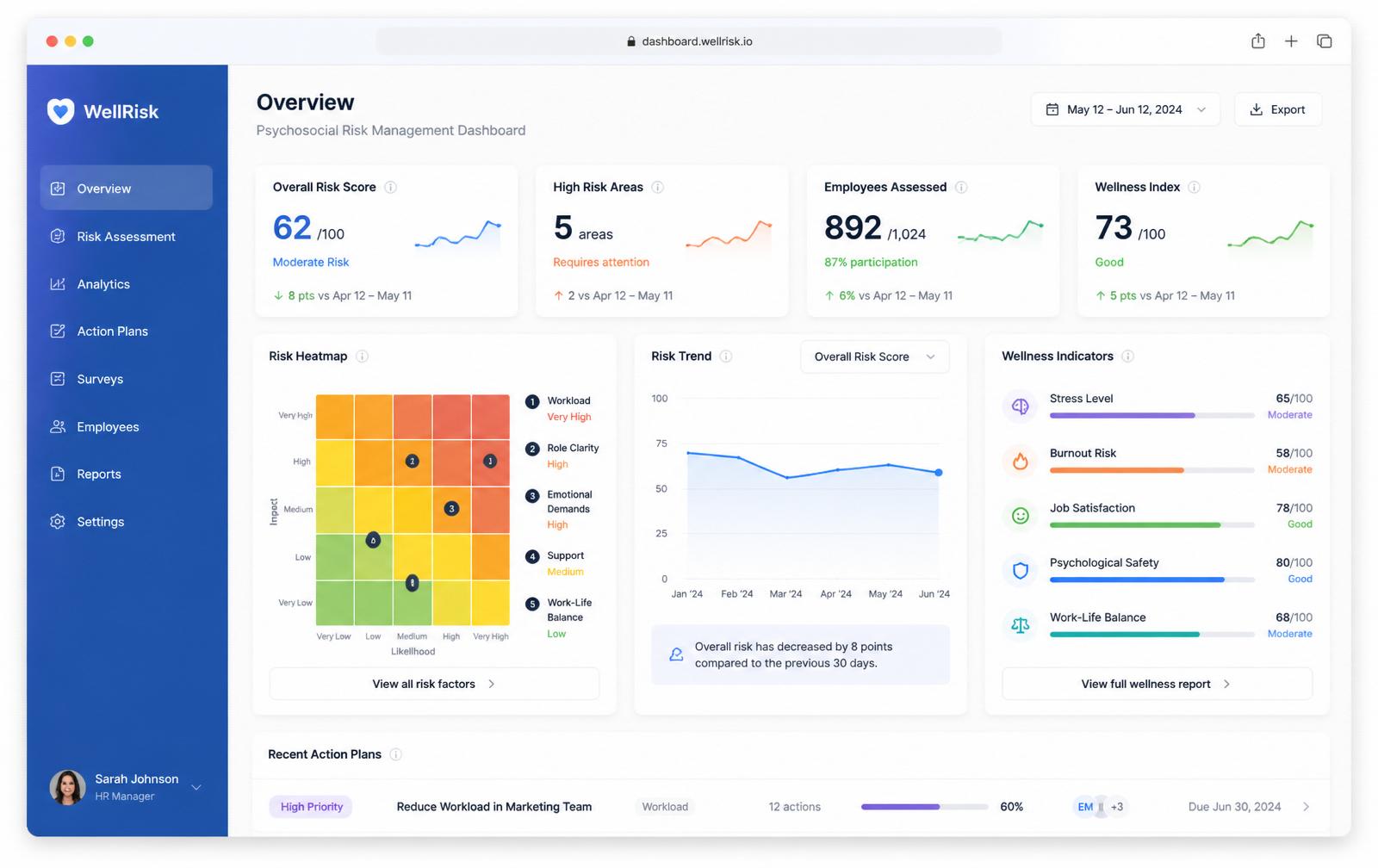Expand the Overall Risk Score trend dropdown
Viewport: 1378px width, 868px height.
click(x=875, y=356)
